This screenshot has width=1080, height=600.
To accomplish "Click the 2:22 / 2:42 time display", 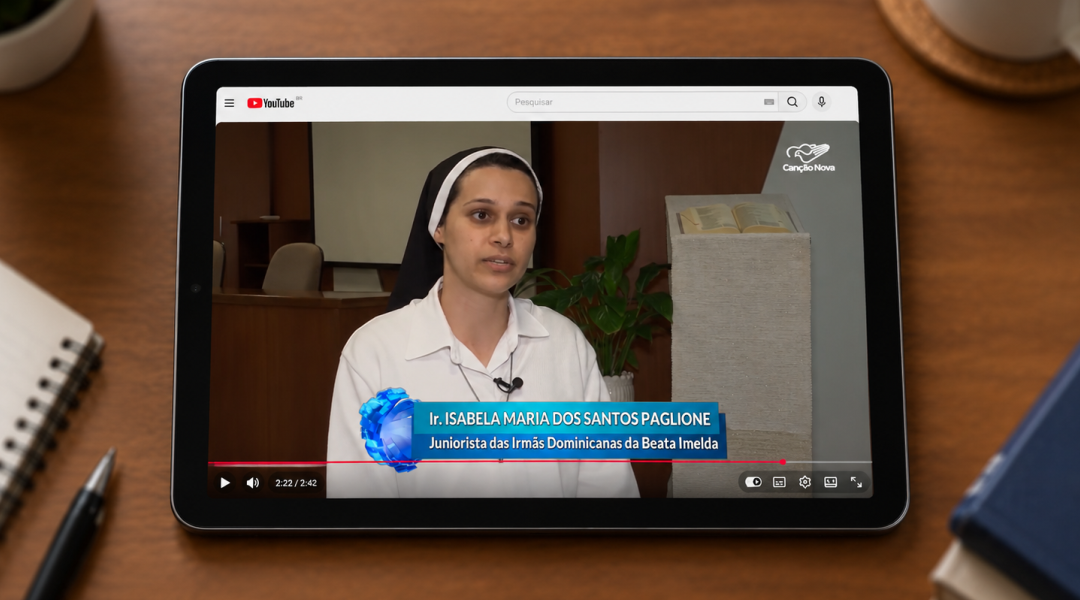I will point(296,483).
